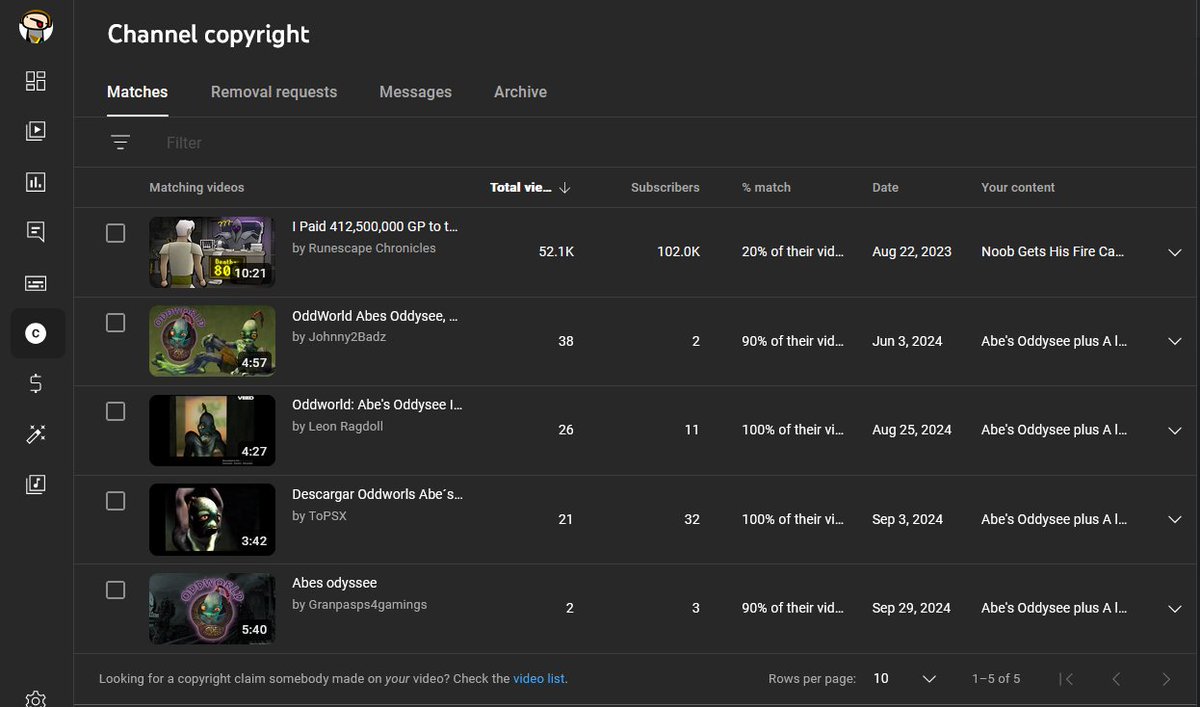Open the Analytics bar chart sidebar icon
The image size is (1200, 707).
tap(36, 182)
